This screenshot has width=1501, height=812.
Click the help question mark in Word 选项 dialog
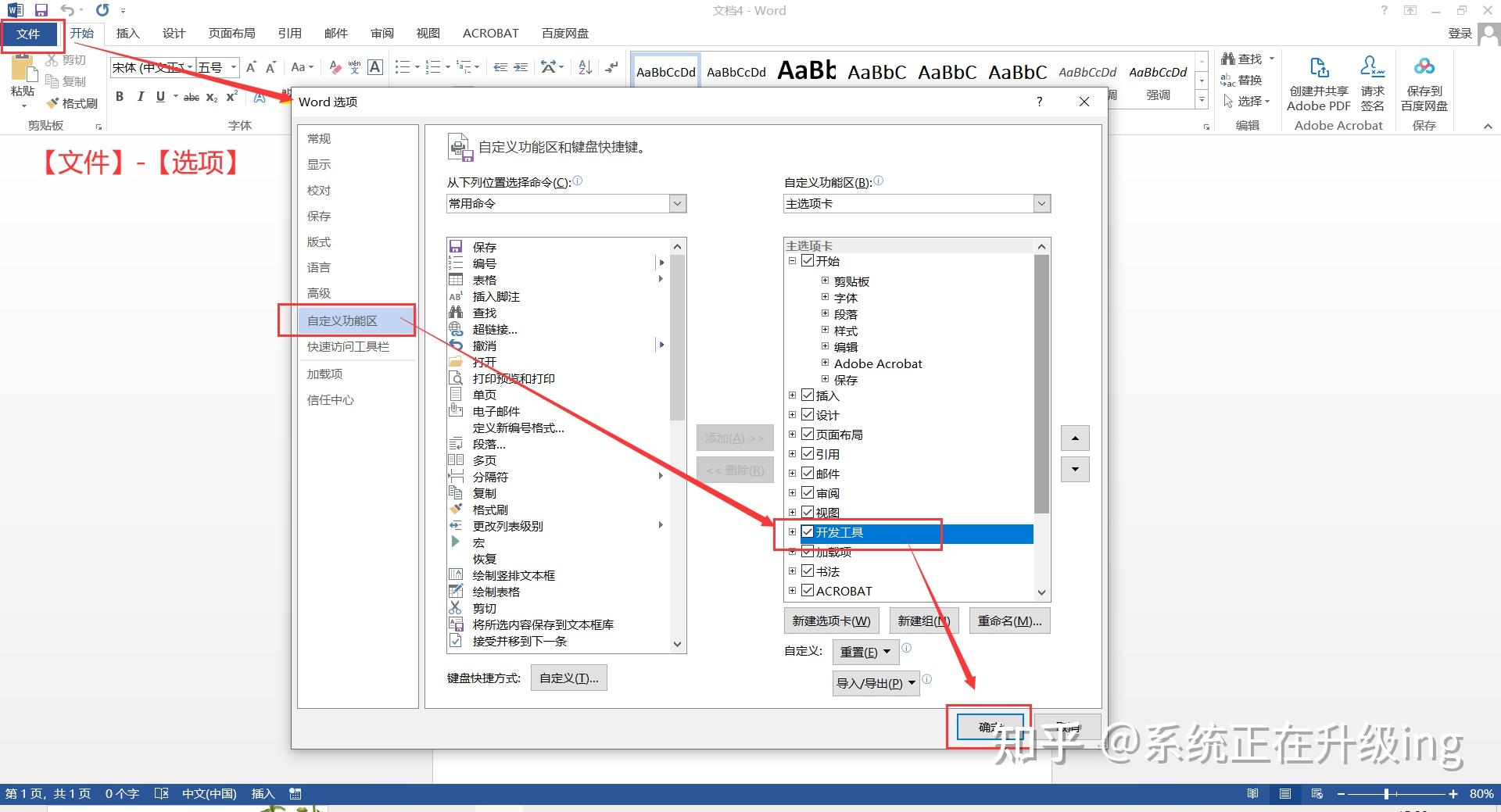click(x=1039, y=102)
